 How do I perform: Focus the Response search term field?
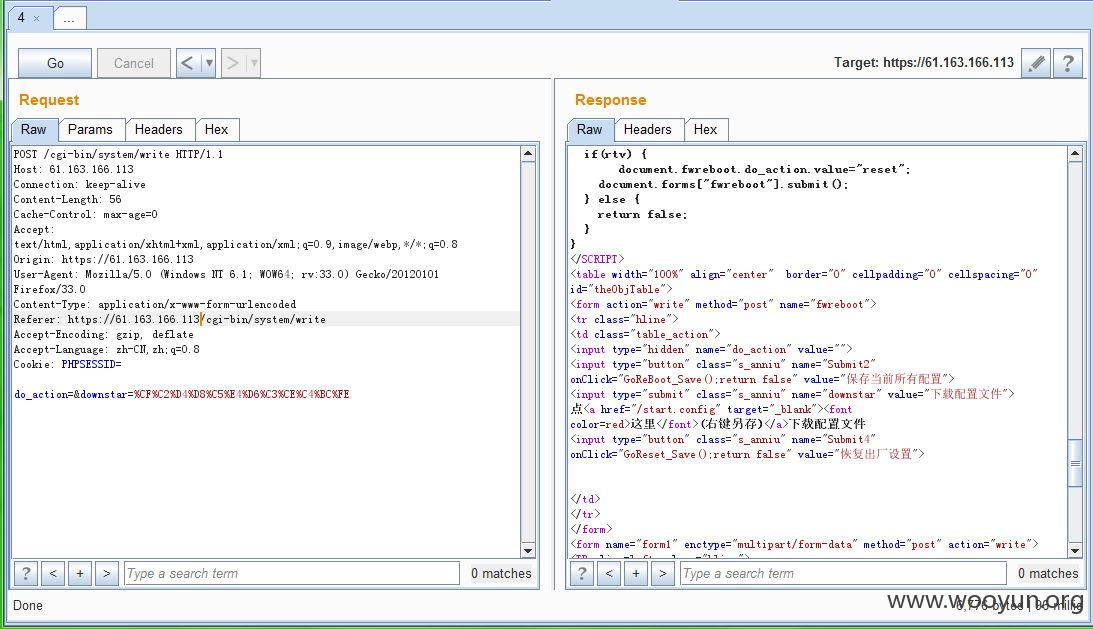coord(843,573)
